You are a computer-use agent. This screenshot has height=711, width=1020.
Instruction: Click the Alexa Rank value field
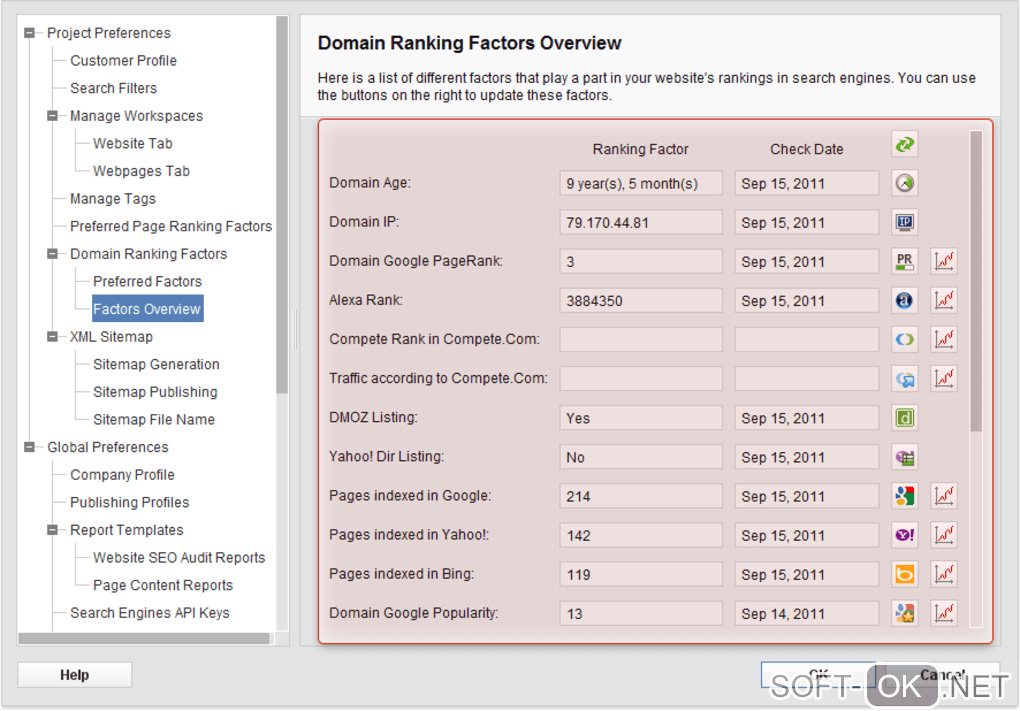tap(641, 301)
